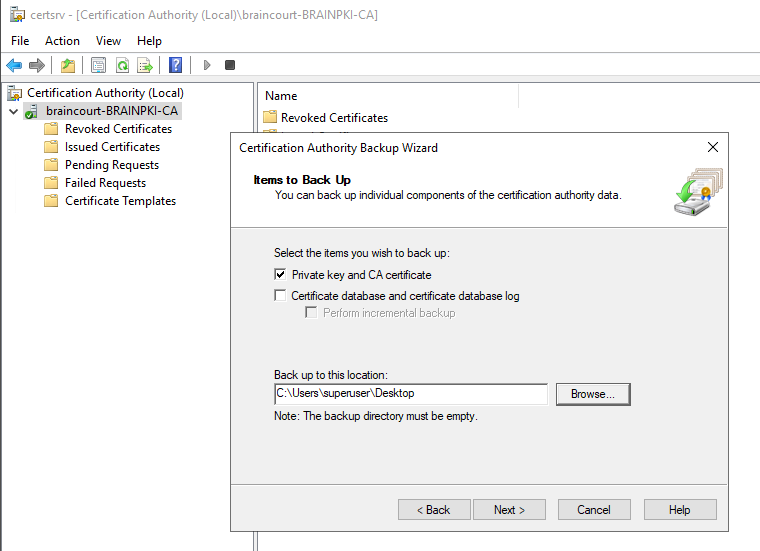
Task: Click the Back arrow toolbar icon
Action: coord(15,65)
